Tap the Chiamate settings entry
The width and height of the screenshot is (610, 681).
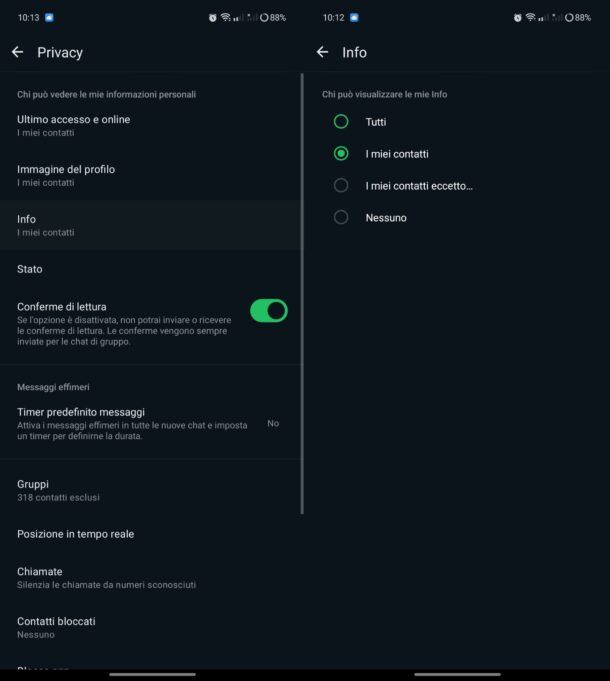click(x=150, y=578)
